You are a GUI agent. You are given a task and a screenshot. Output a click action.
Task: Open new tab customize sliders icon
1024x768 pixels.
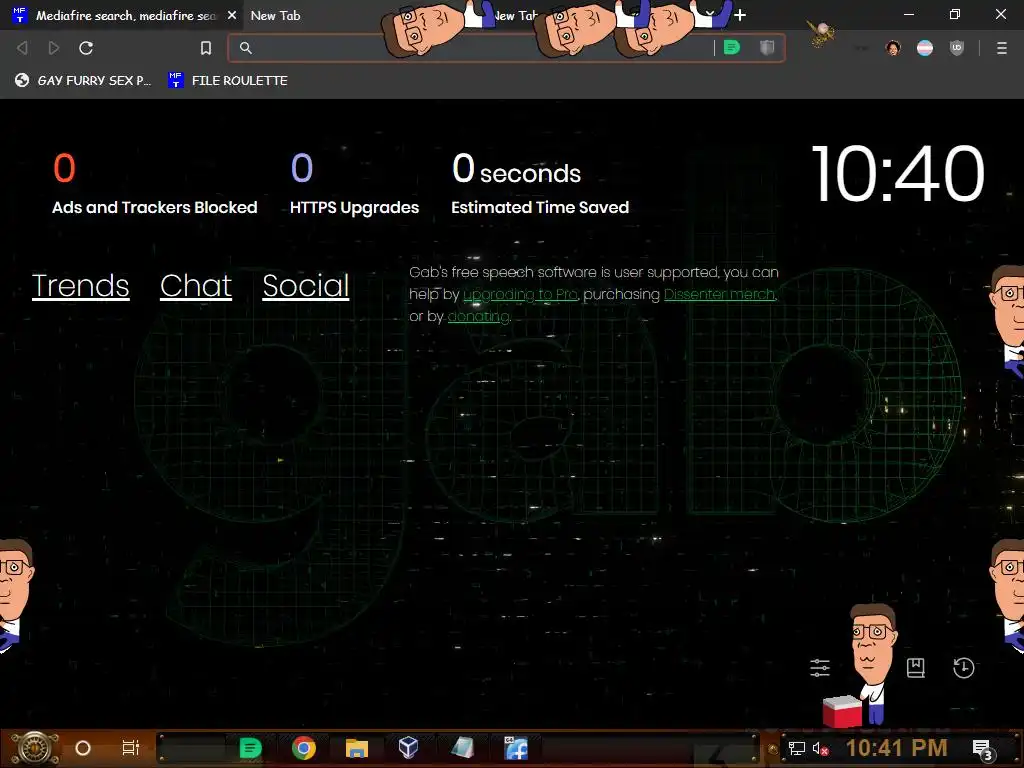[x=820, y=667]
